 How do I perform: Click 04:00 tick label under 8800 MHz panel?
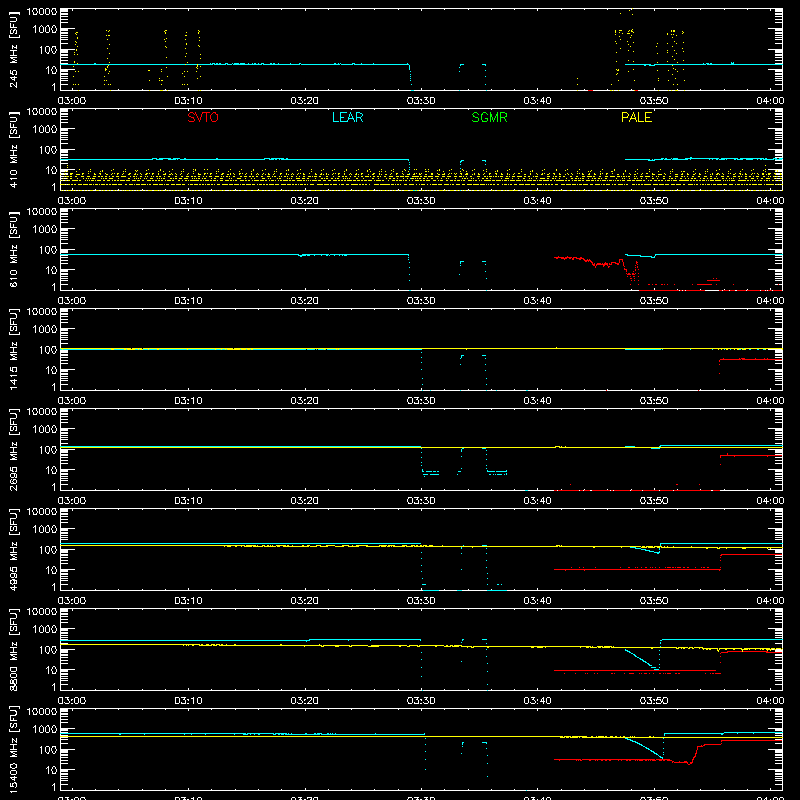coord(770,701)
